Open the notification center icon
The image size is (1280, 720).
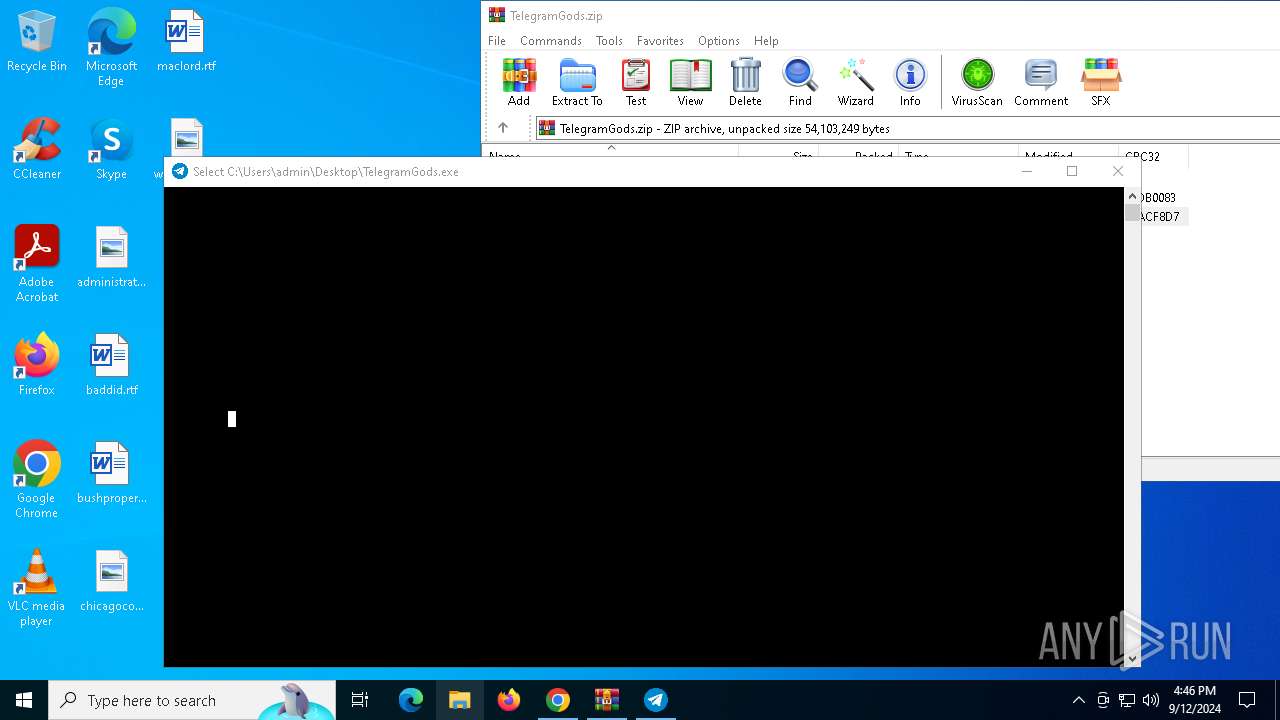1247,700
